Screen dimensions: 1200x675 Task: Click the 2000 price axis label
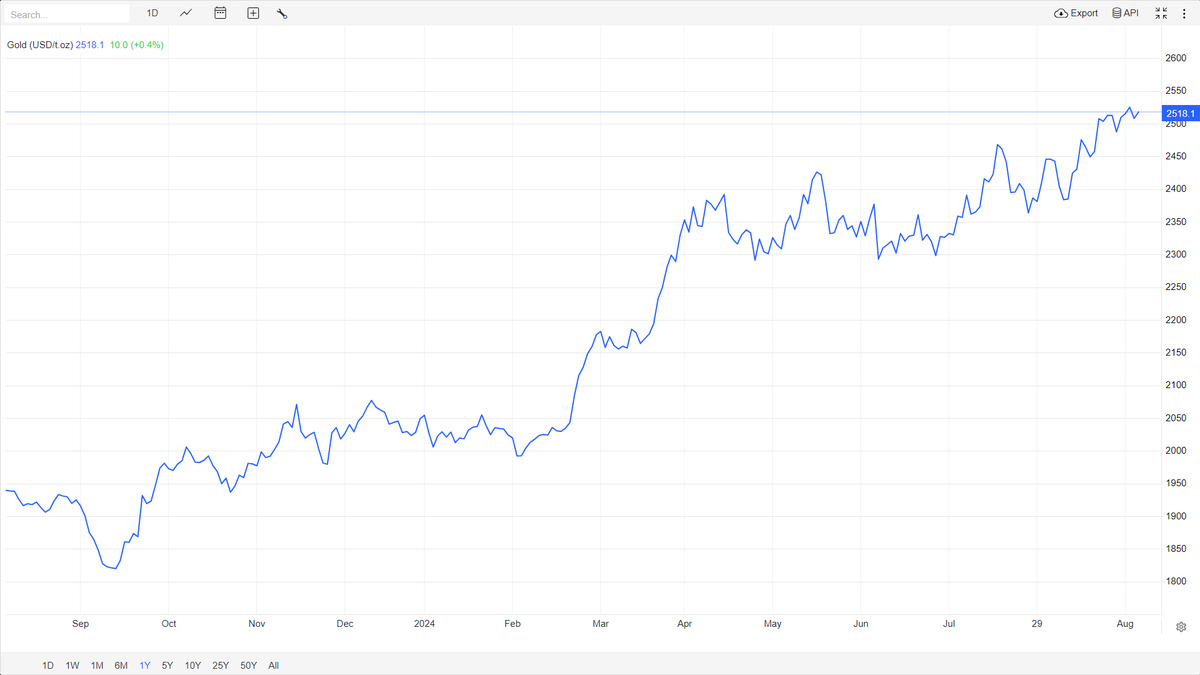pos(1176,451)
